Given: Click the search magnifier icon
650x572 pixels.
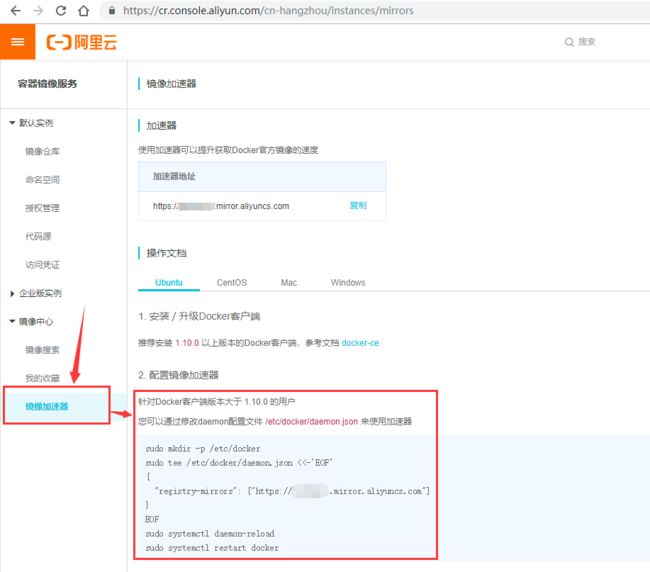Looking at the screenshot, I should click(569, 42).
